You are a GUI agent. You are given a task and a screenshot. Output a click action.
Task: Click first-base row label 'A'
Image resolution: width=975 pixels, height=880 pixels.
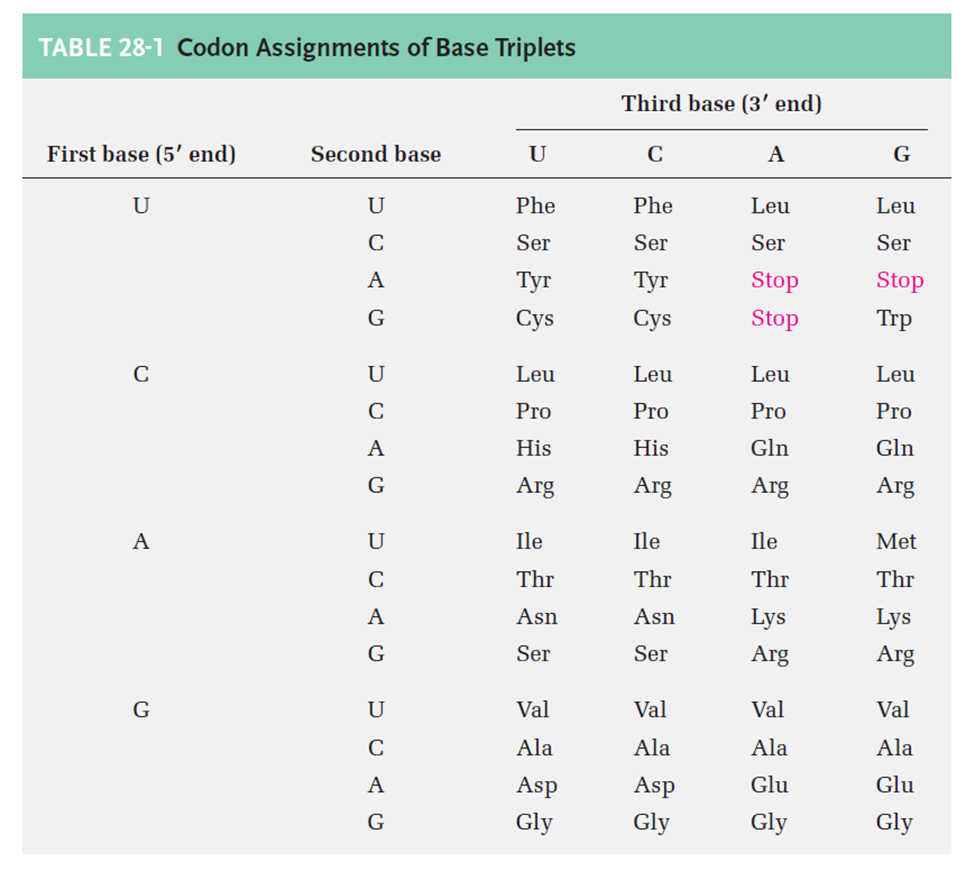click(141, 542)
